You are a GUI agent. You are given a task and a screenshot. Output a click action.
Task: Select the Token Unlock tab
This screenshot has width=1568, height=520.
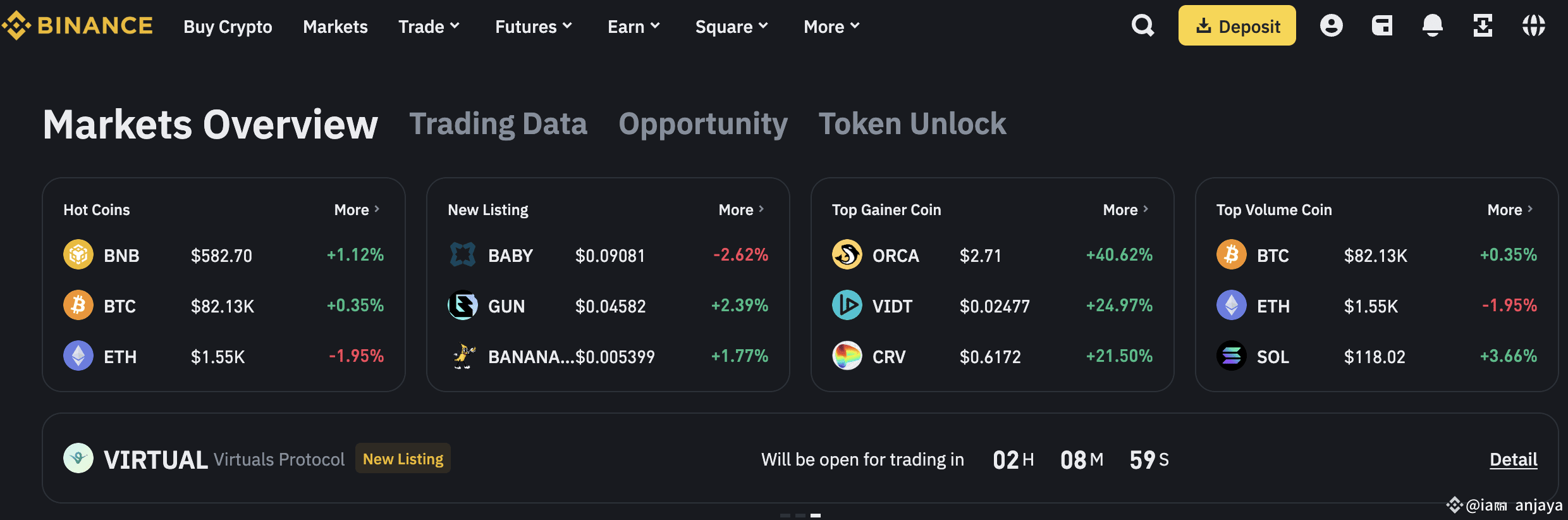912,124
